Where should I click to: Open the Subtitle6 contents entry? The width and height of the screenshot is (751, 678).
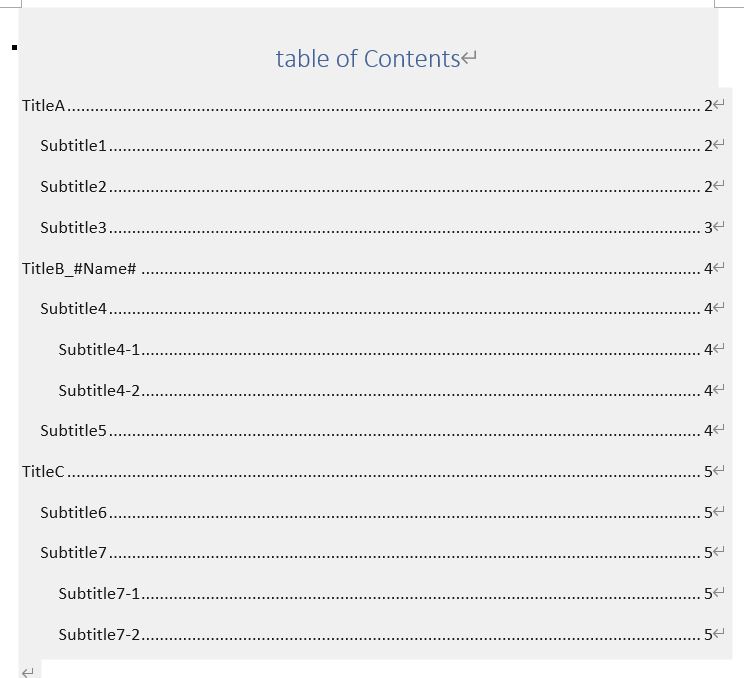pyautogui.click(x=73, y=513)
